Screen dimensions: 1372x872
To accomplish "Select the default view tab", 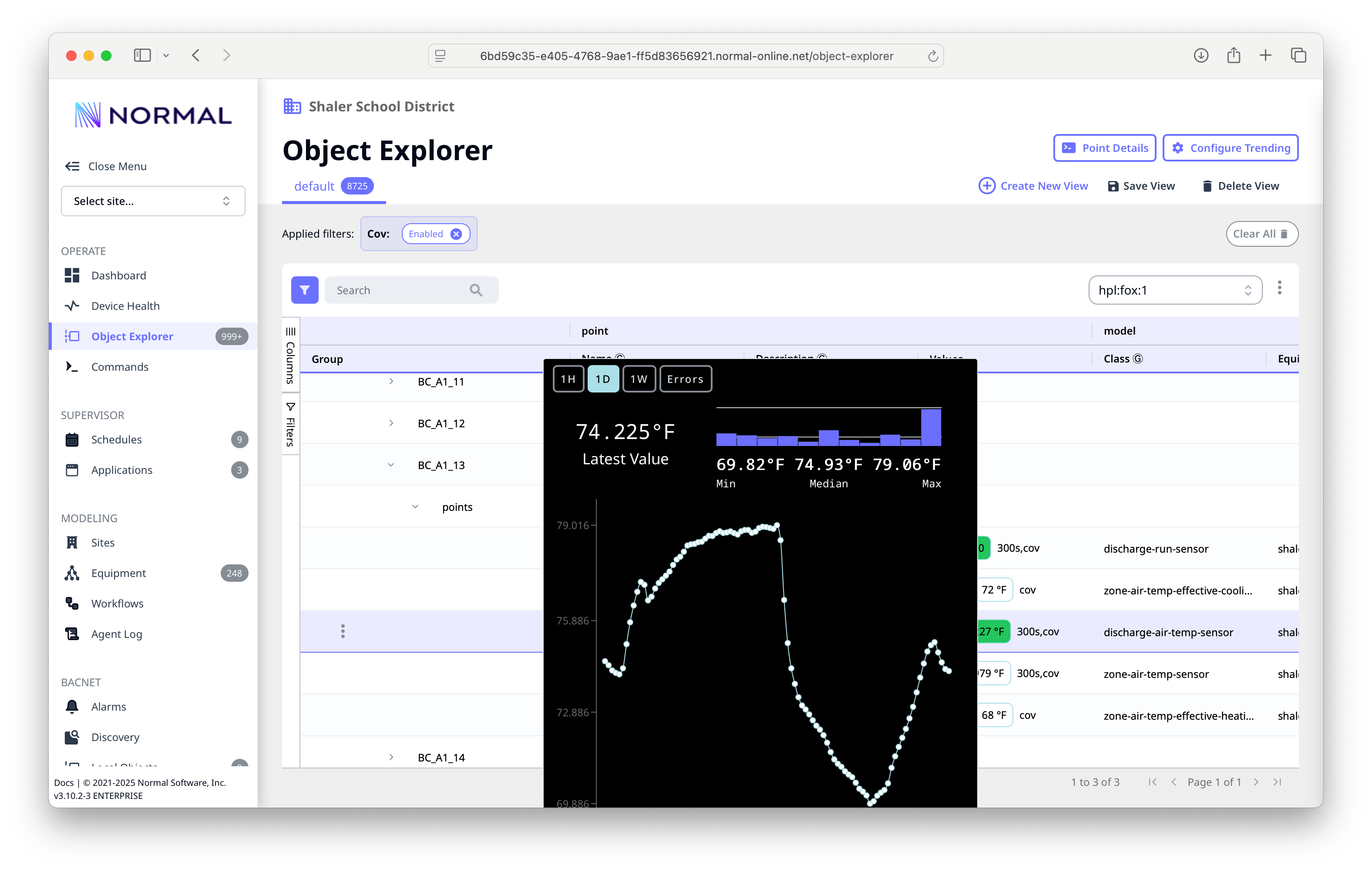I will tap(314, 186).
